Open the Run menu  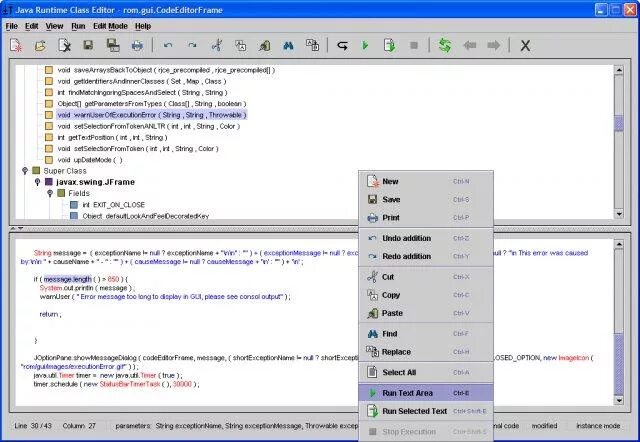[x=78, y=26]
